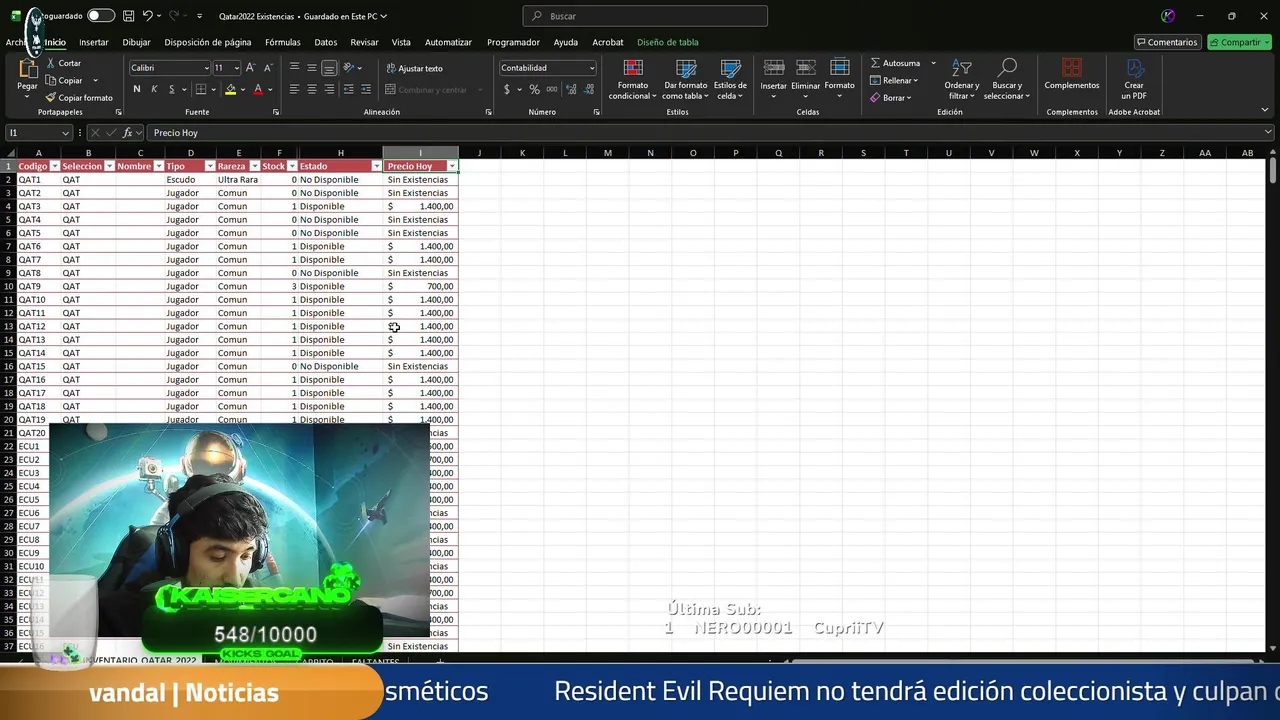The width and height of the screenshot is (1280, 720).
Task: Click the decrease indent icon
Action: (348, 89)
